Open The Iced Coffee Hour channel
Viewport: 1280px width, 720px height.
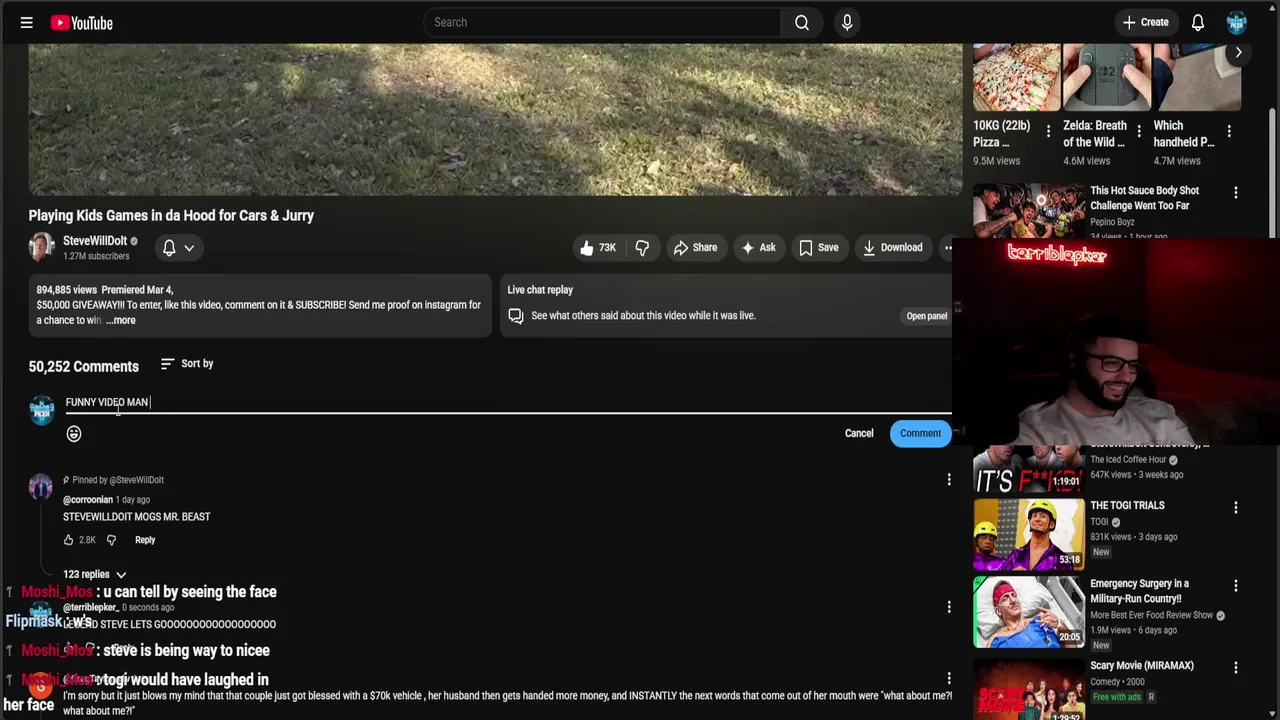point(1128,460)
